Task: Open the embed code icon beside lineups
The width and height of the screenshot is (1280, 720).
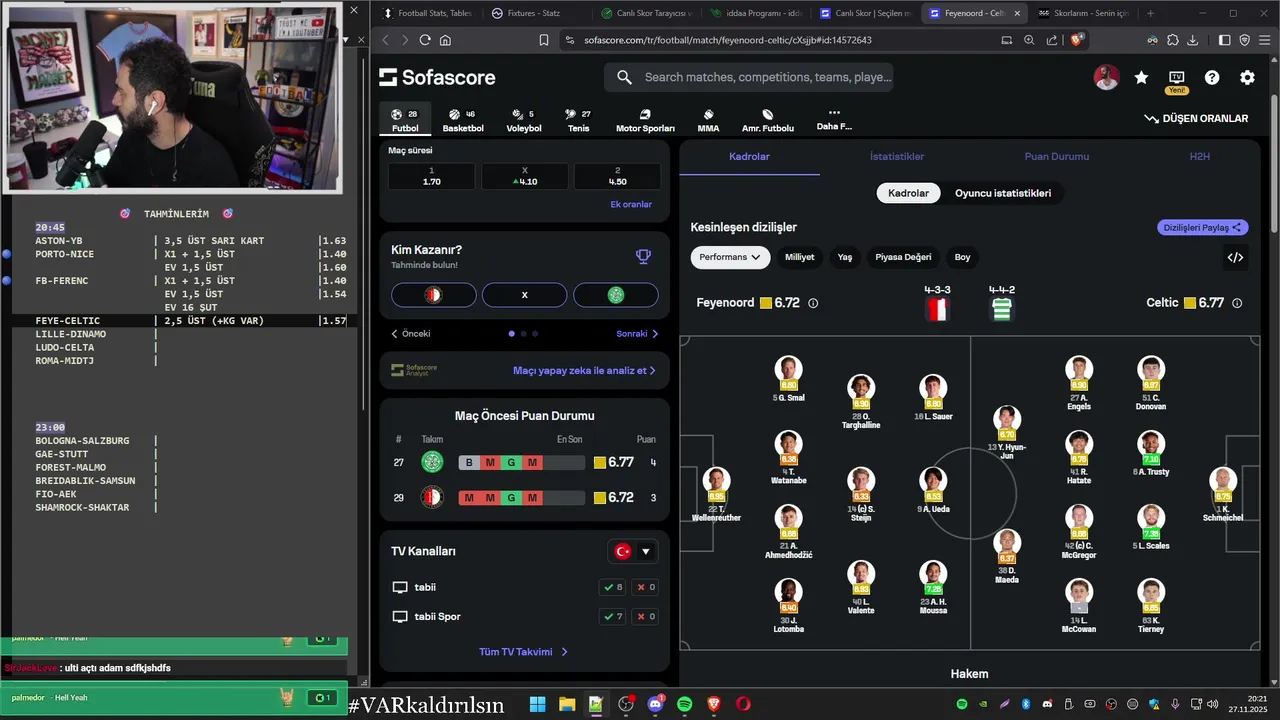Action: (1235, 257)
